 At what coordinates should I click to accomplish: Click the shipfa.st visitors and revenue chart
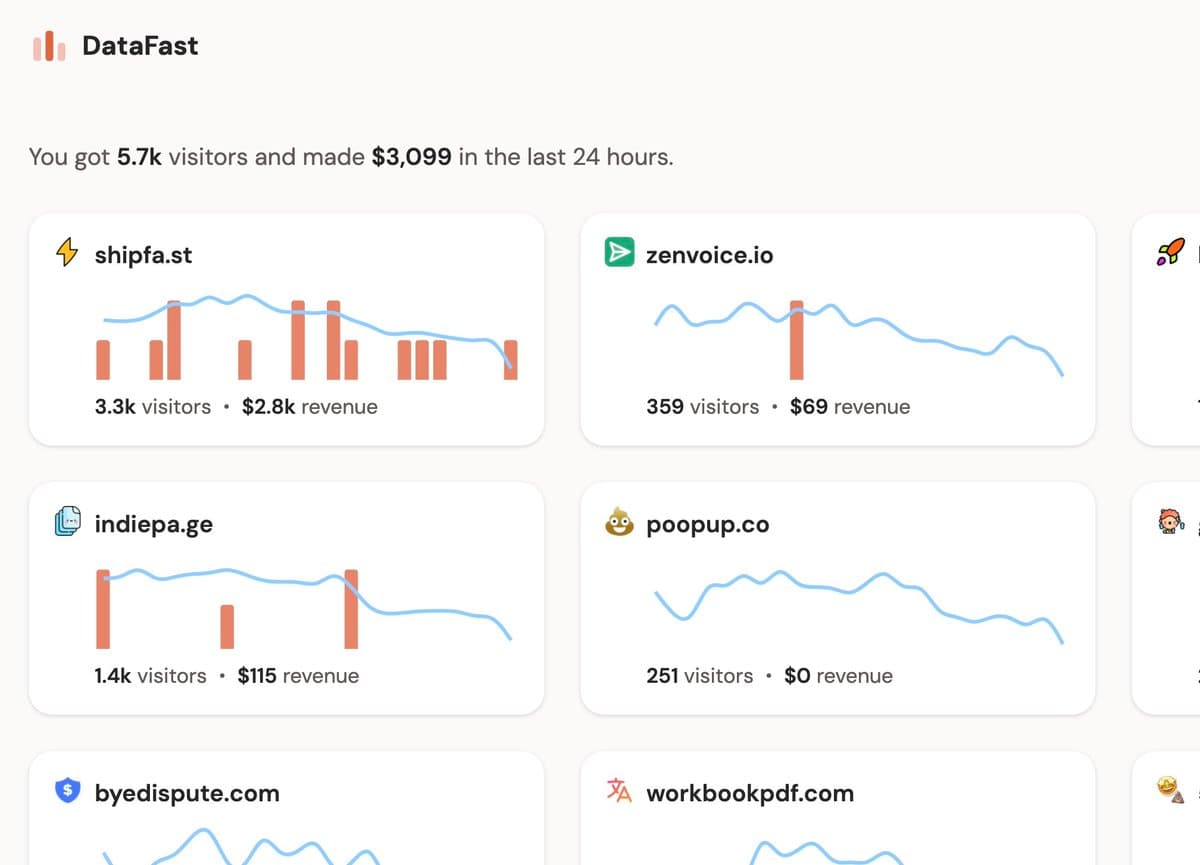[307, 337]
